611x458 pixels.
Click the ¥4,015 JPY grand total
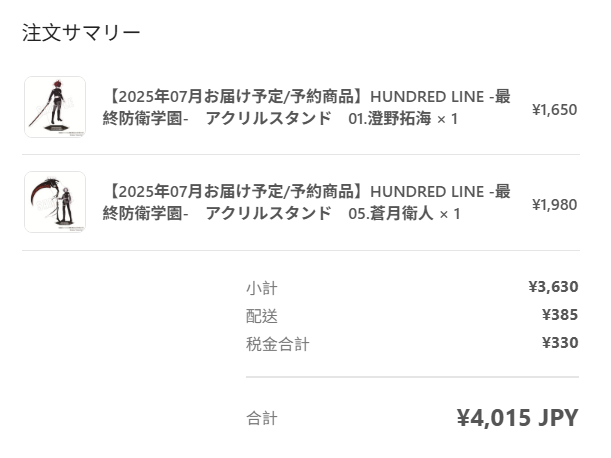[517, 418]
